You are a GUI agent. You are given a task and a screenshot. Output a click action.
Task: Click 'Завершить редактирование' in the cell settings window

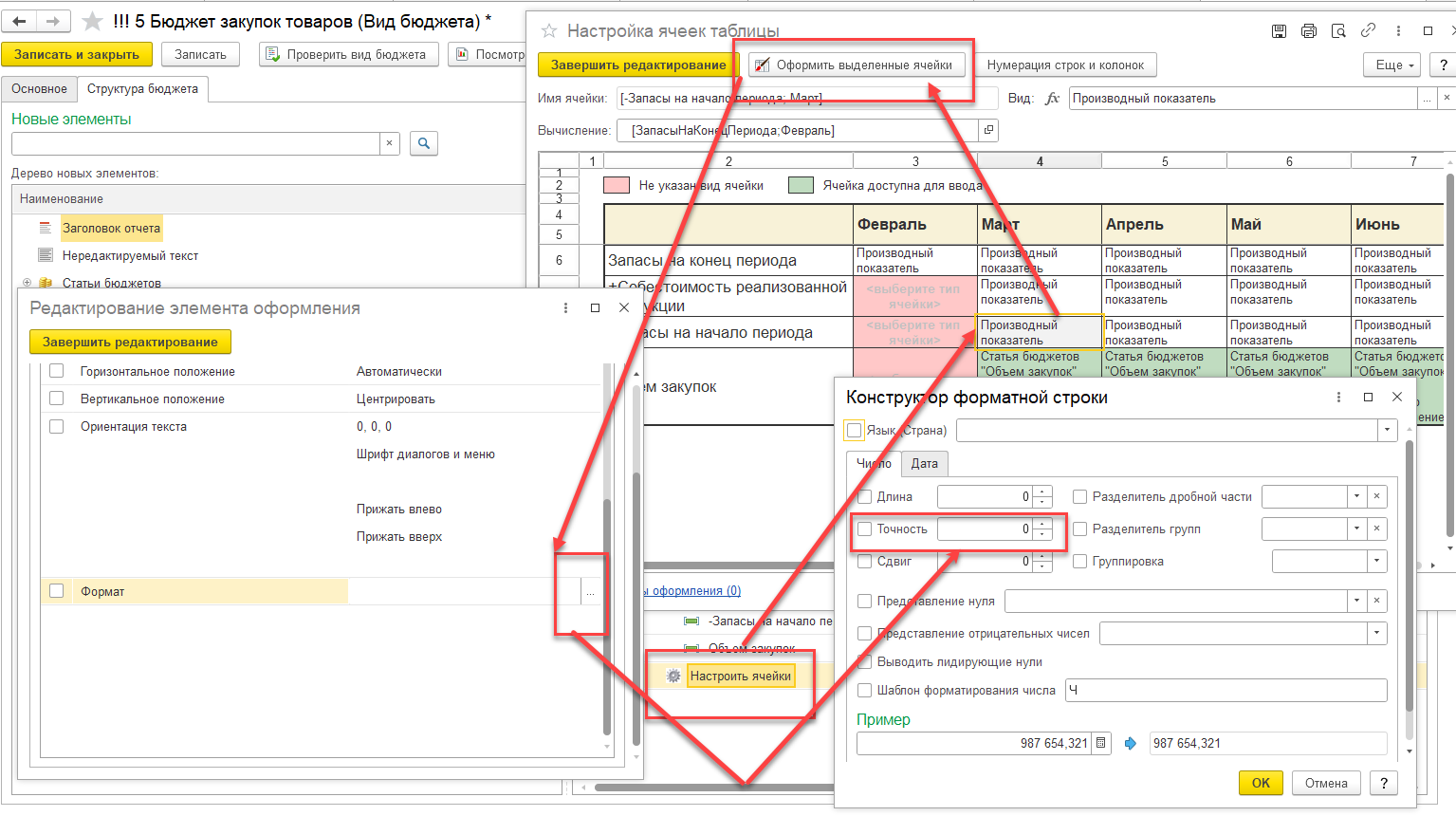coord(638,65)
